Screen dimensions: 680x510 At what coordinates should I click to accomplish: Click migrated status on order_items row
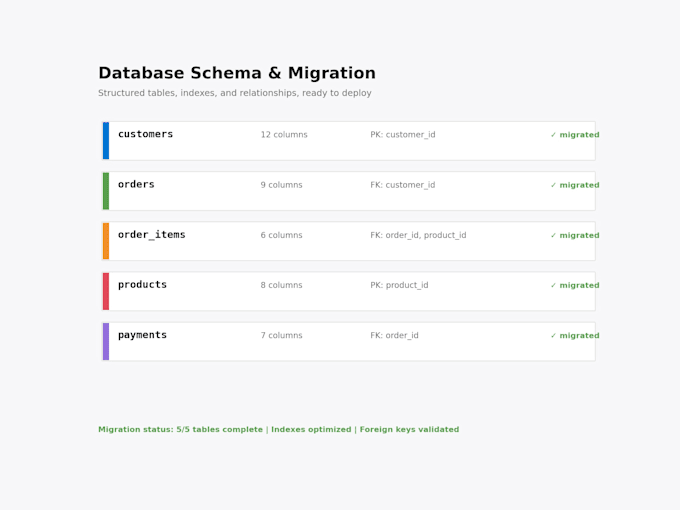[575, 235]
